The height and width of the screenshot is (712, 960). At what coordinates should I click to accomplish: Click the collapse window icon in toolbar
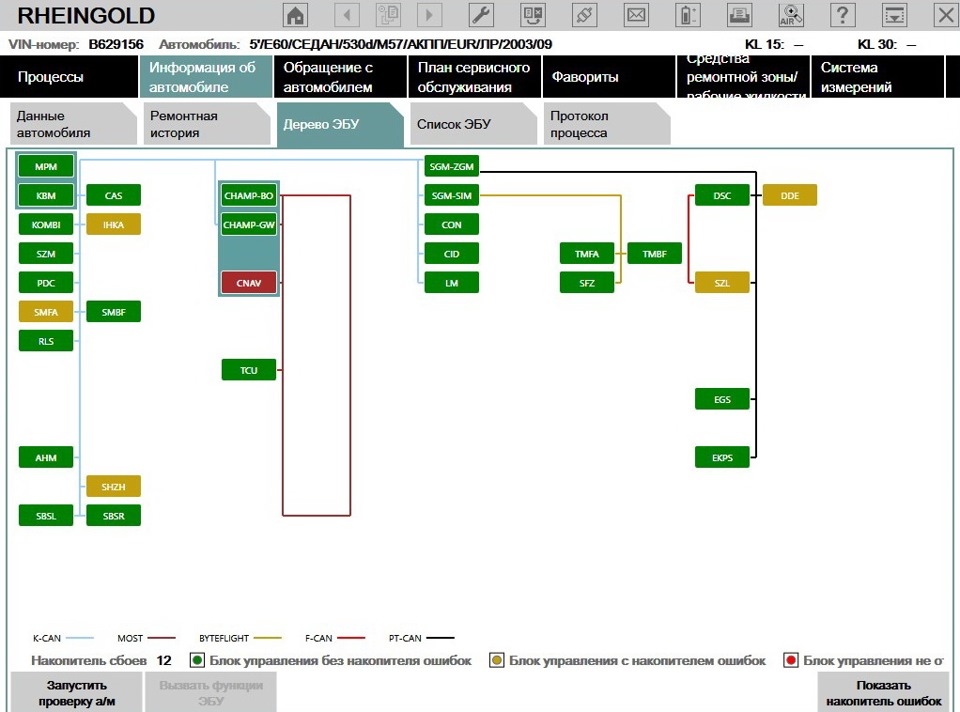tap(894, 15)
